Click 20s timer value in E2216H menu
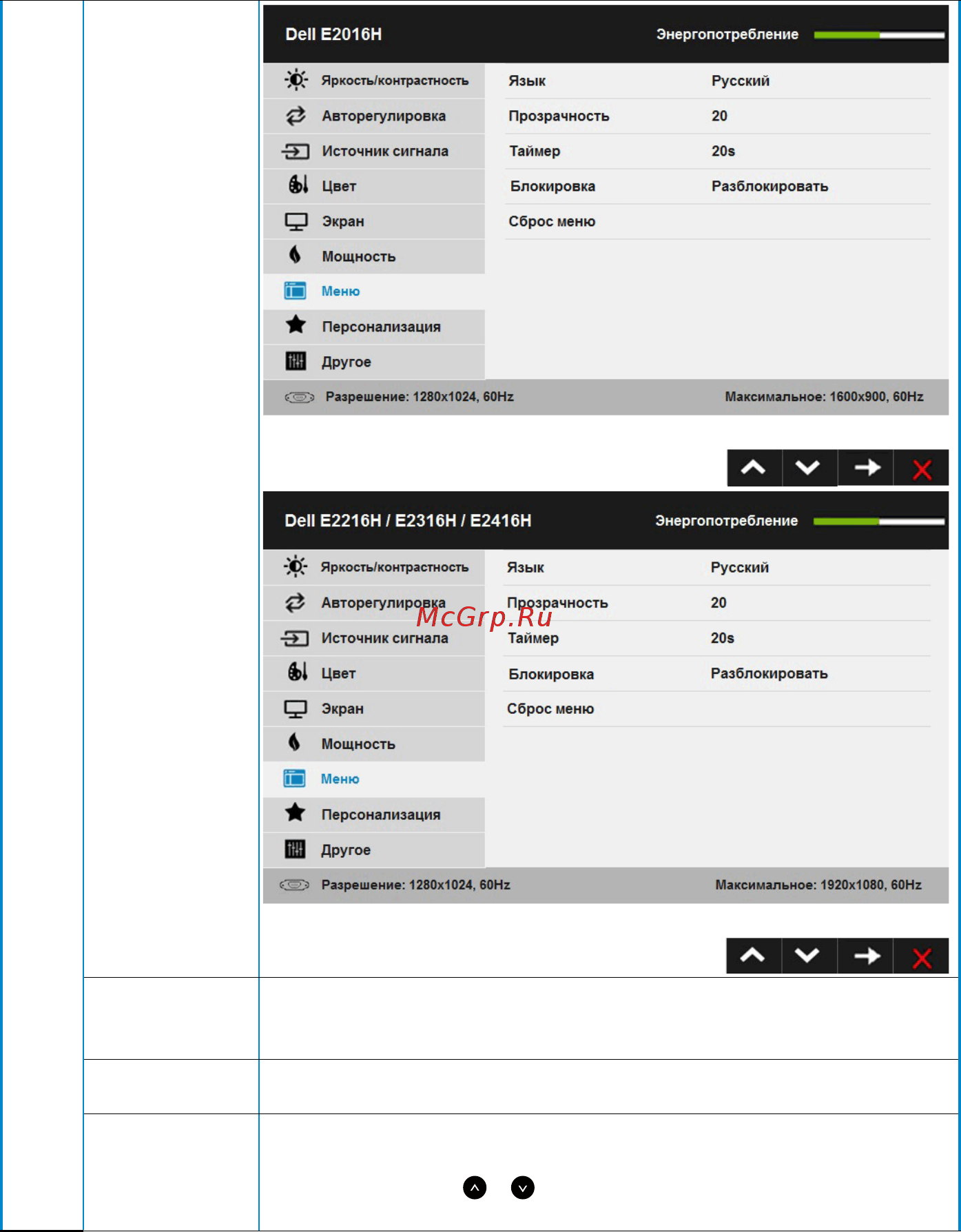The image size is (961, 1232). tap(723, 638)
